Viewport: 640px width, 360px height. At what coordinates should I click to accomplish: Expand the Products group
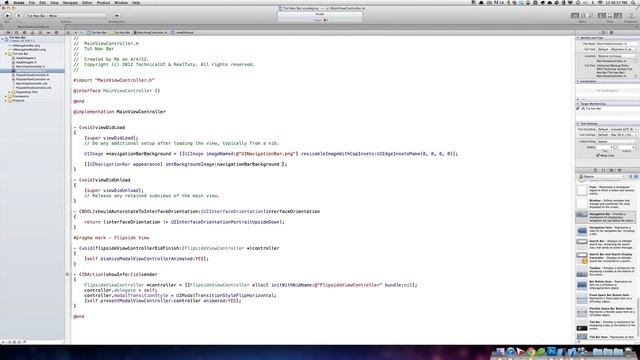click(6, 100)
